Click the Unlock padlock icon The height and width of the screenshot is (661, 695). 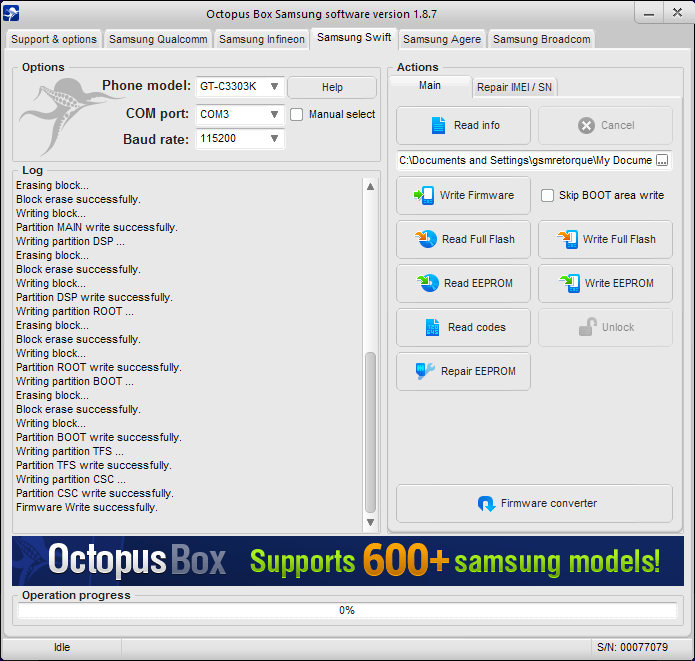pyautogui.click(x=588, y=327)
